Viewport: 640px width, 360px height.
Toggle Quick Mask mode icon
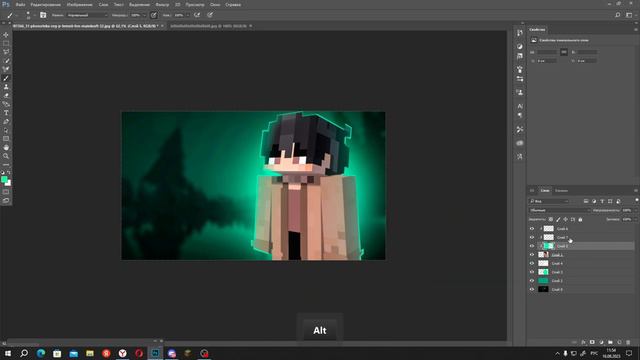6,192
